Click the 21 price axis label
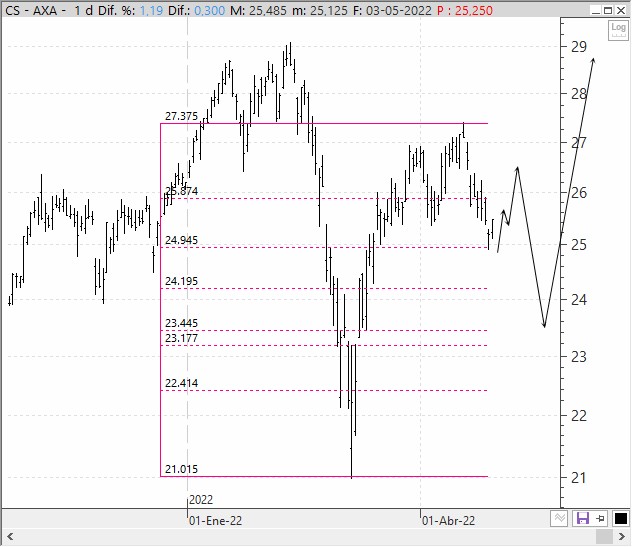Screen dimensions: 632x547 pos(579,478)
